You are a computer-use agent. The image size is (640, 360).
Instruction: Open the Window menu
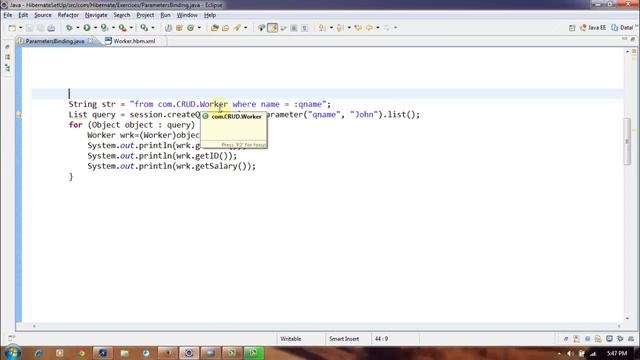point(187,15)
